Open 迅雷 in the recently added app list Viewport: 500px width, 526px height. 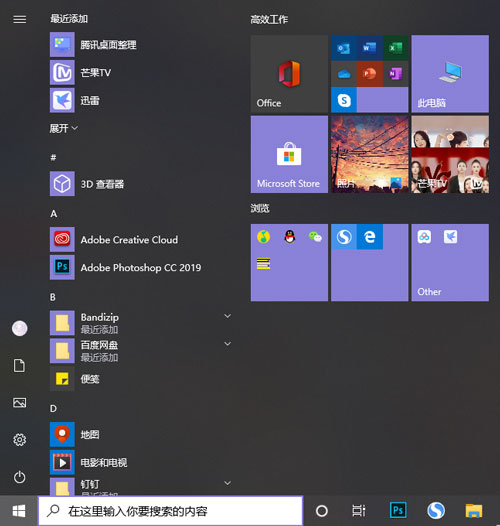(x=139, y=100)
